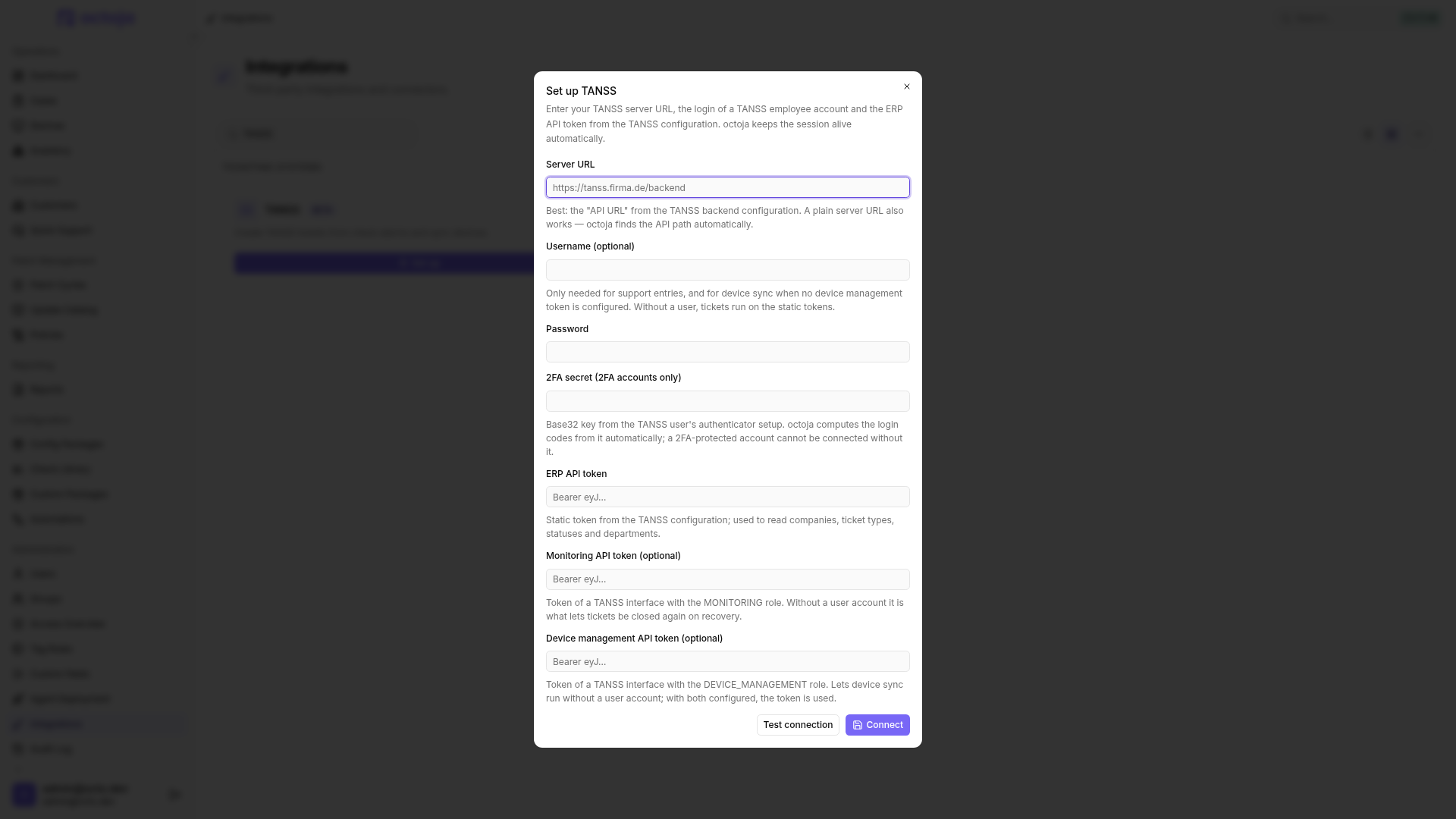Click the 'Monitoring API token (optional)' label
Screen dimensions: 1456x819
point(613,556)
